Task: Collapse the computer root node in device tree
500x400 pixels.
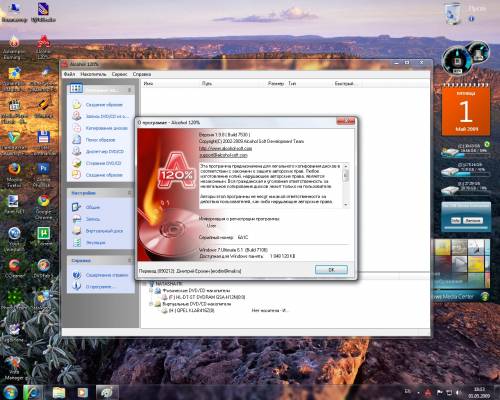Action: coord(145,284)
